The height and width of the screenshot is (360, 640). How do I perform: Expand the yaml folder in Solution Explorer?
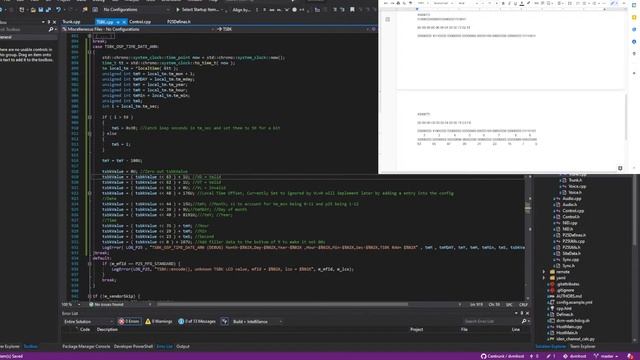(544, 278)
